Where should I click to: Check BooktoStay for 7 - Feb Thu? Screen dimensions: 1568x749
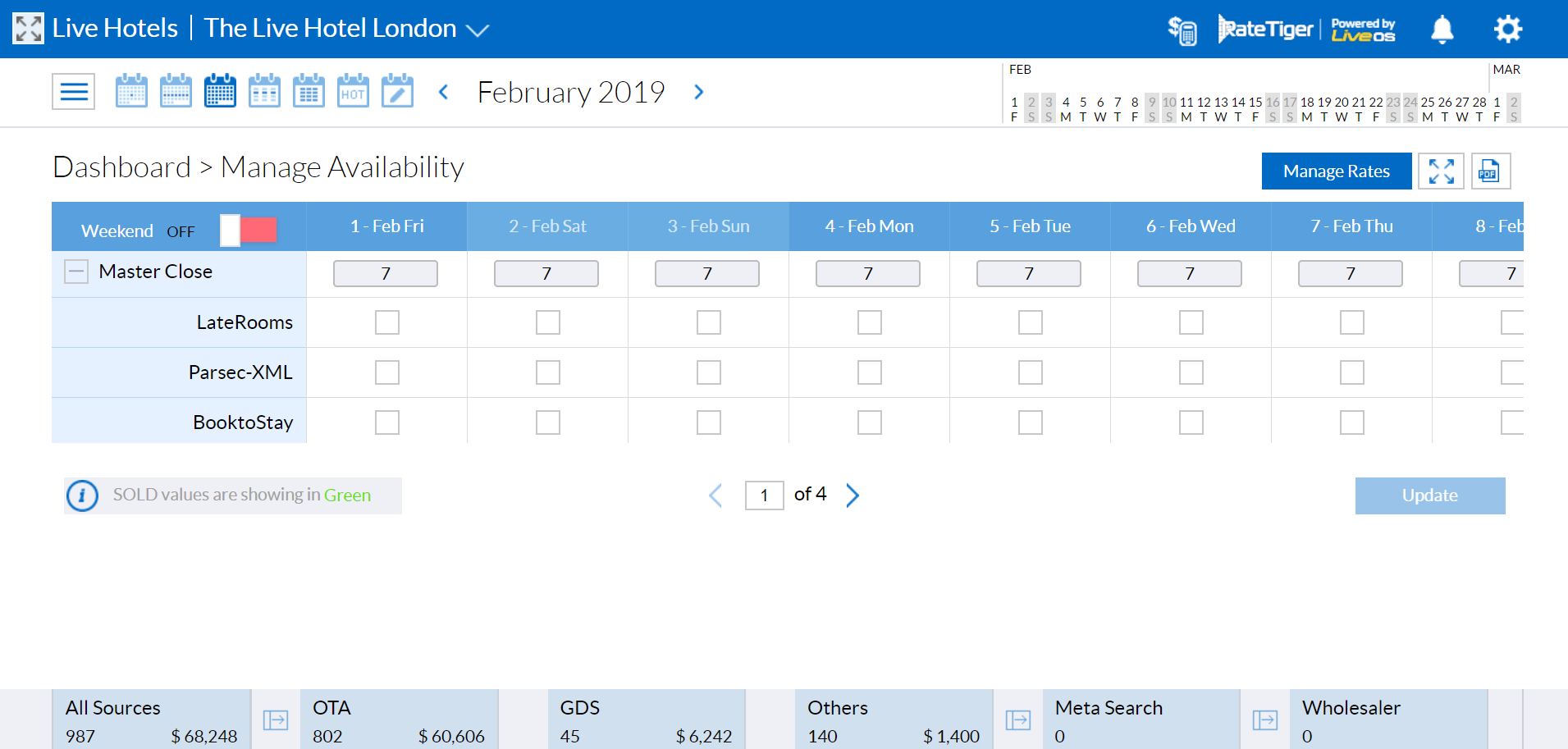[x=1352, y=422]
